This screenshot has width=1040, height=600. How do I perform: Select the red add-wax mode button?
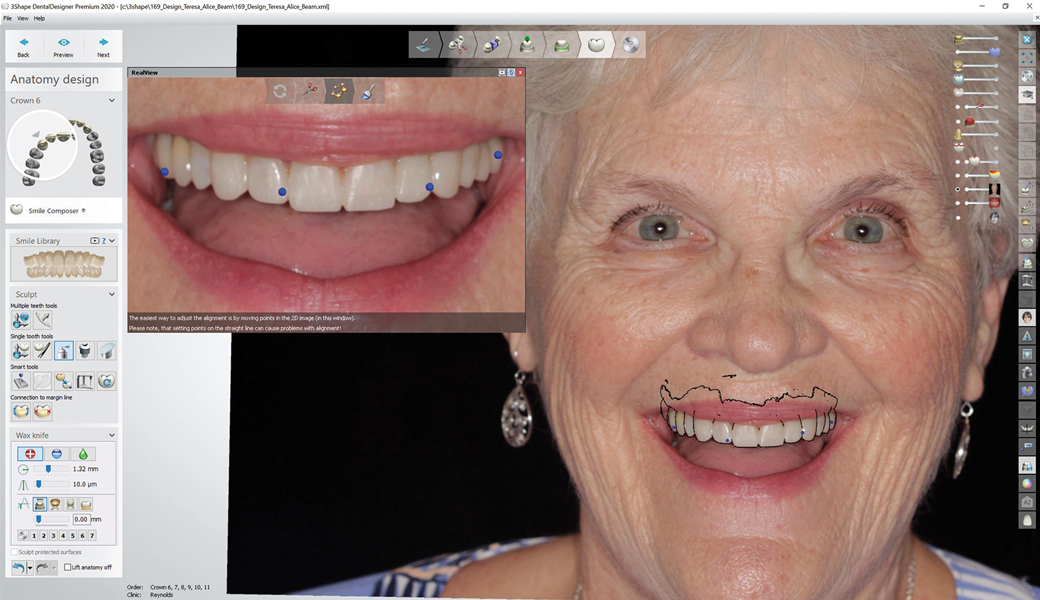[x=30, y=453]
